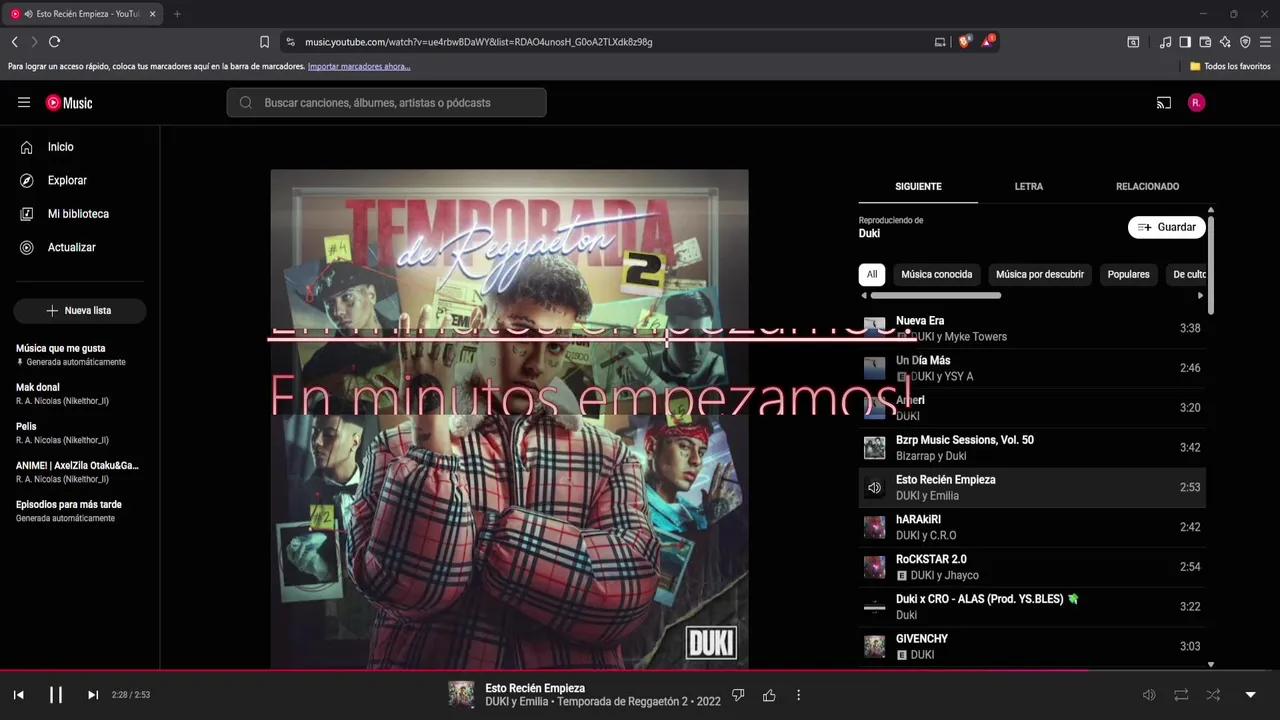Click player bar album thumbnail
The width and height of the screenshot is (1280, 720).
(x=461, y=694)
